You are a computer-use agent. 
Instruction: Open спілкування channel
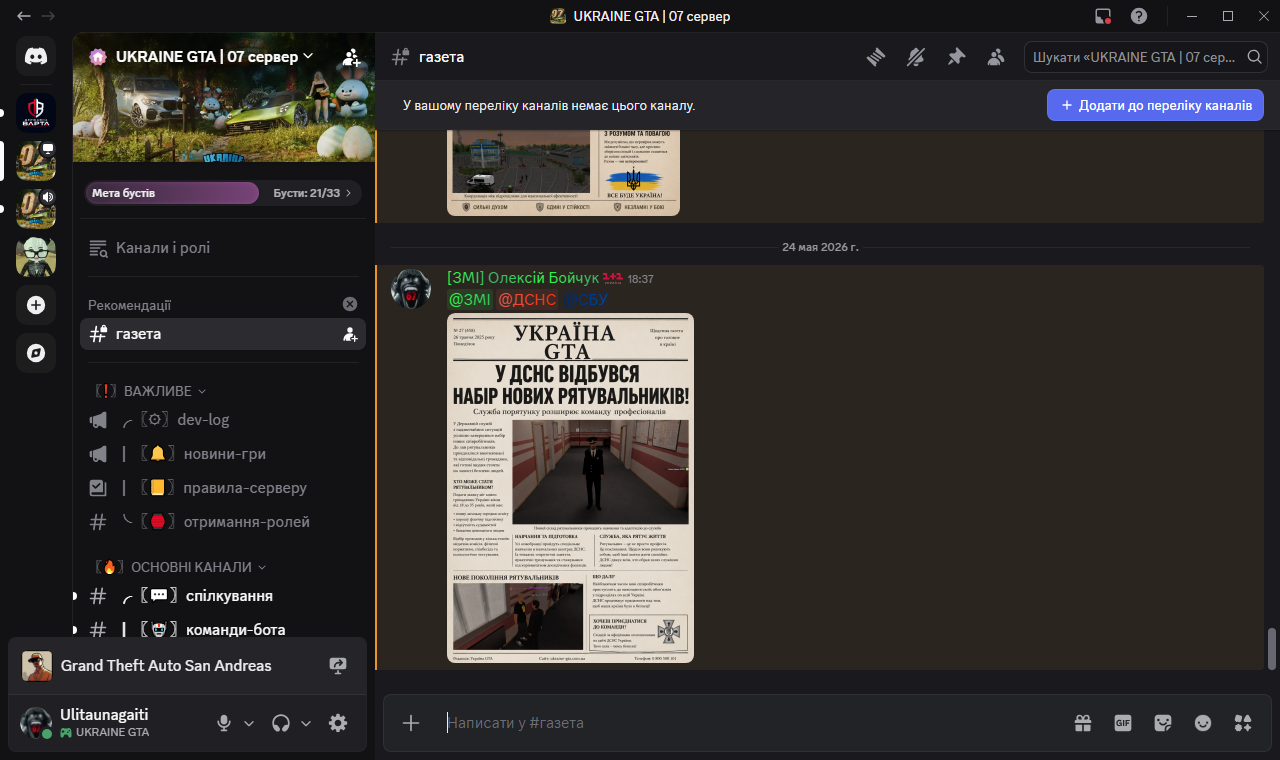222,596
